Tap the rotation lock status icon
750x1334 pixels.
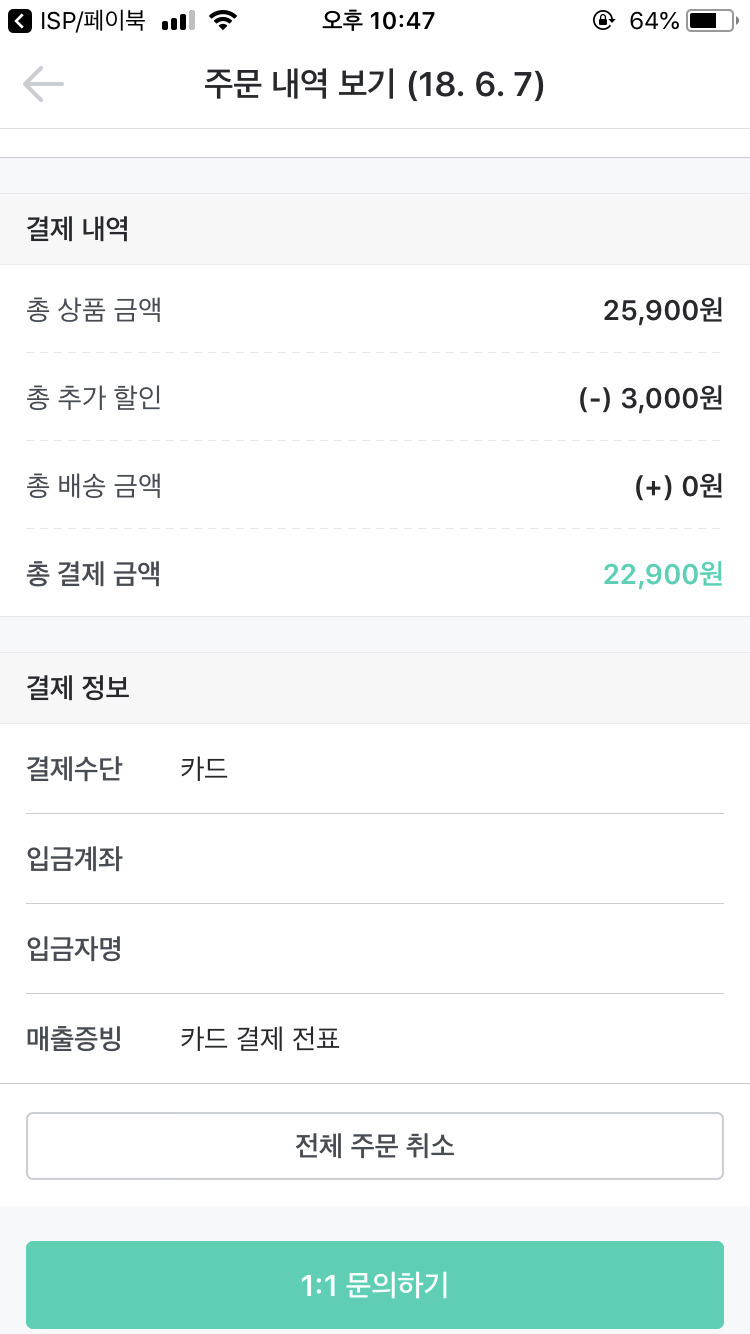603,20
